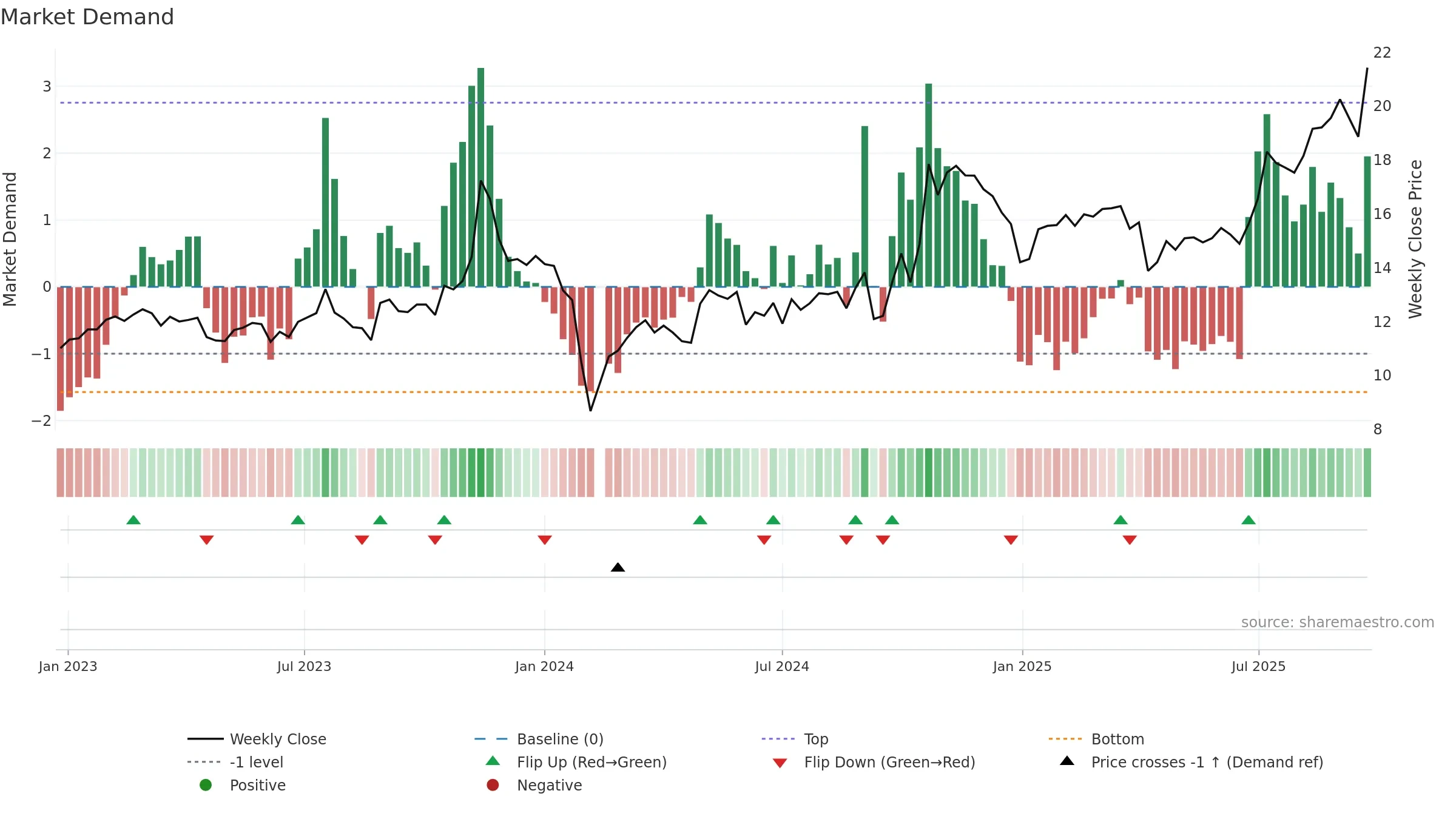
Task: Toggle the Top legend entry
Action: coord(795,739)
